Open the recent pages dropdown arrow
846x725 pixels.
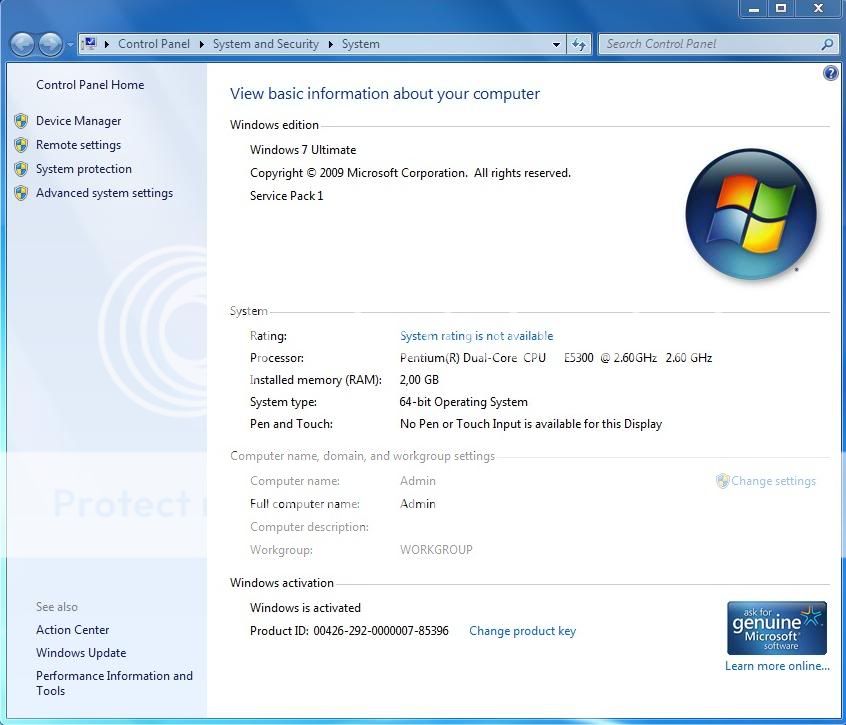coord(70,45)
